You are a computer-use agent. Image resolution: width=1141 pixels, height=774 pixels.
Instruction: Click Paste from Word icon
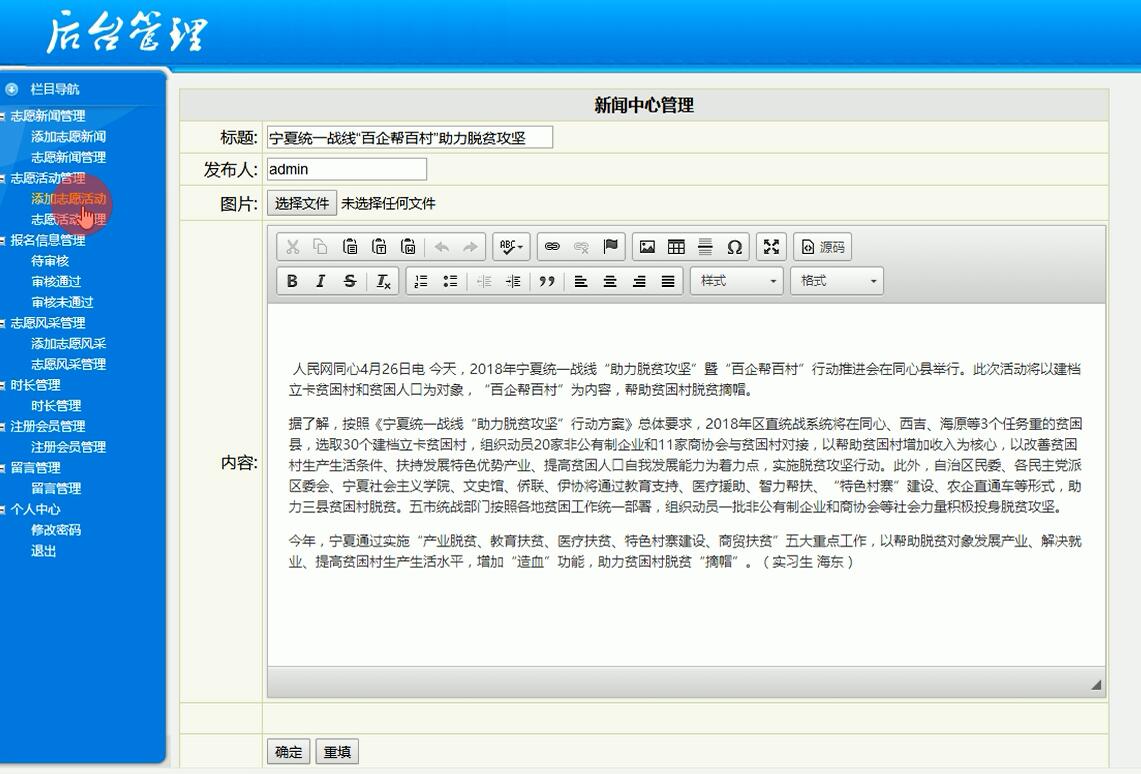(x=408, y=247)
